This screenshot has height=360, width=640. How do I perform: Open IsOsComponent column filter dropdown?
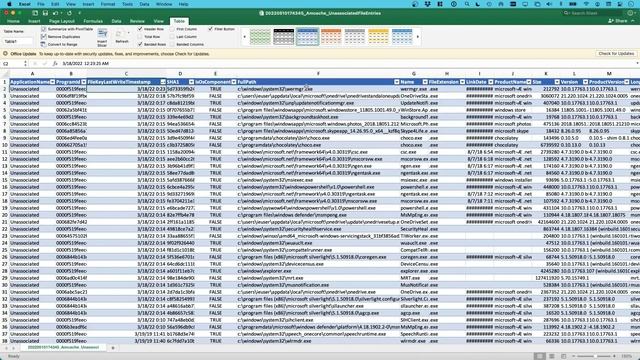coord(234,82)
